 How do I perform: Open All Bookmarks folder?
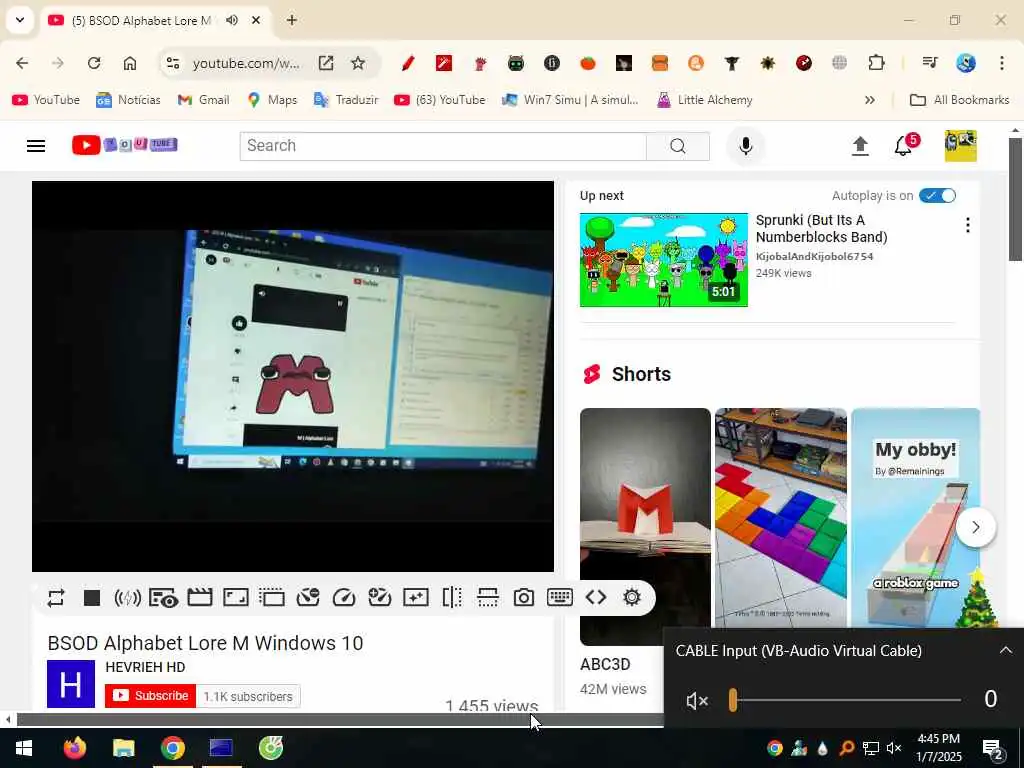pyautogui.click(x=959, y=100)
